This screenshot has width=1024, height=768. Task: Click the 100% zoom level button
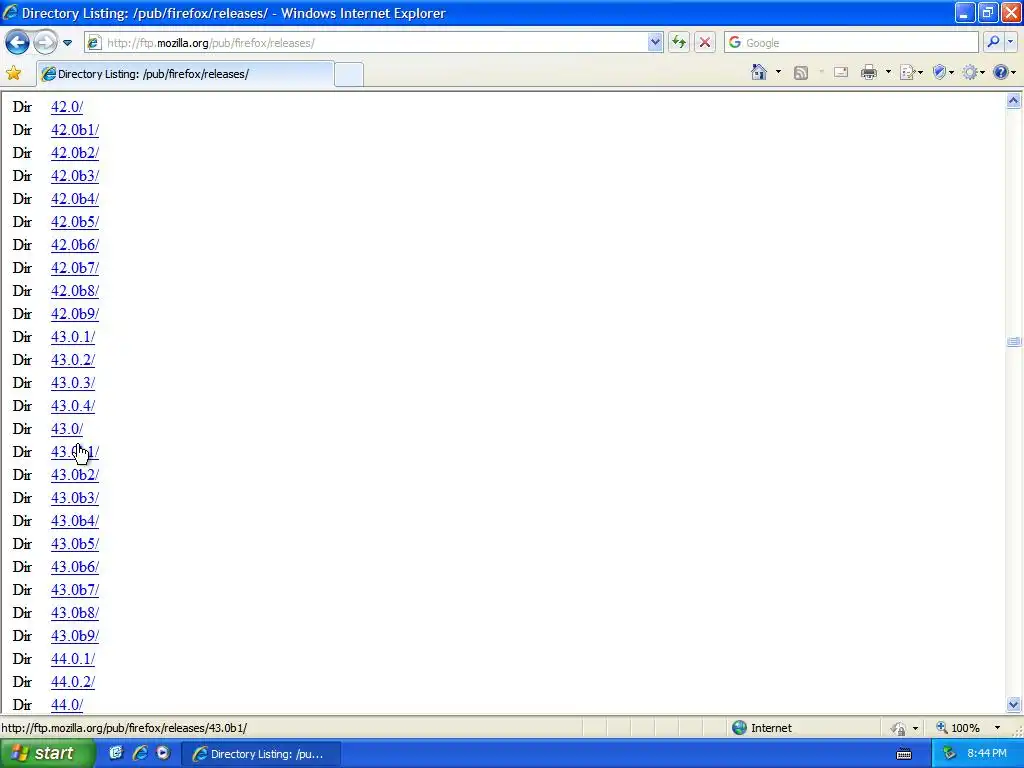click(958, 728)
